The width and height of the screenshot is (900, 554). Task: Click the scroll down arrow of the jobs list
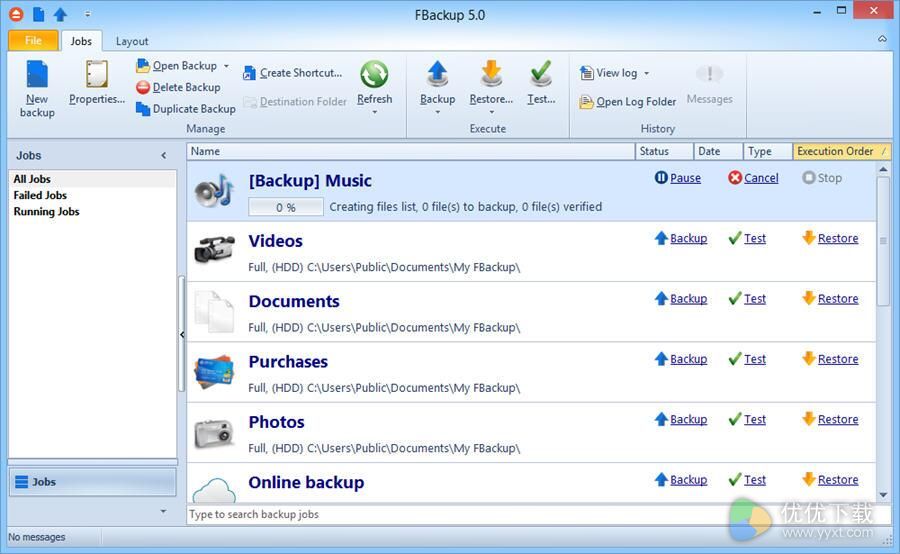coord(883,495)
